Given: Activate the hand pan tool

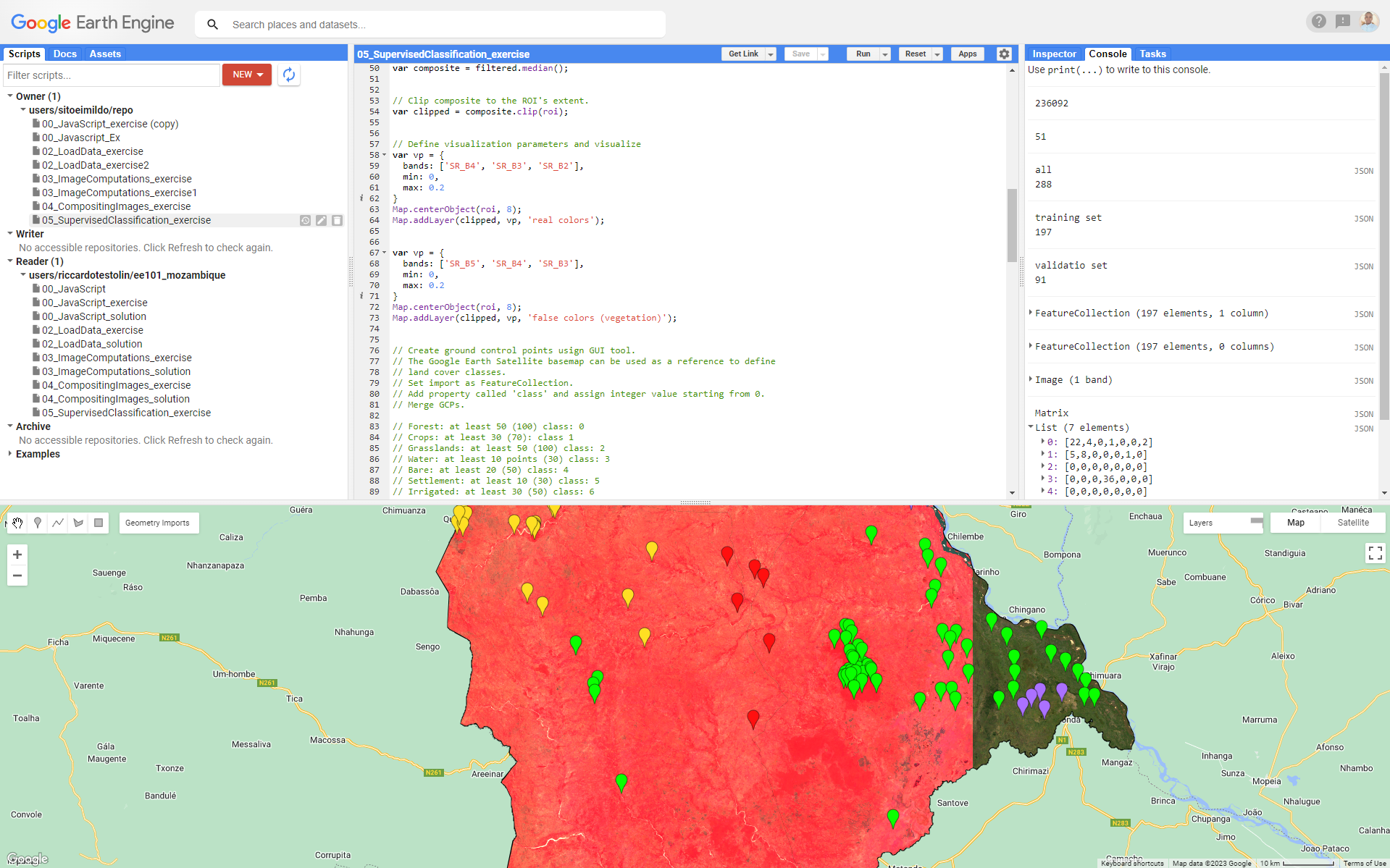Looking at the screenshot, I should click(x=17, y=523).
